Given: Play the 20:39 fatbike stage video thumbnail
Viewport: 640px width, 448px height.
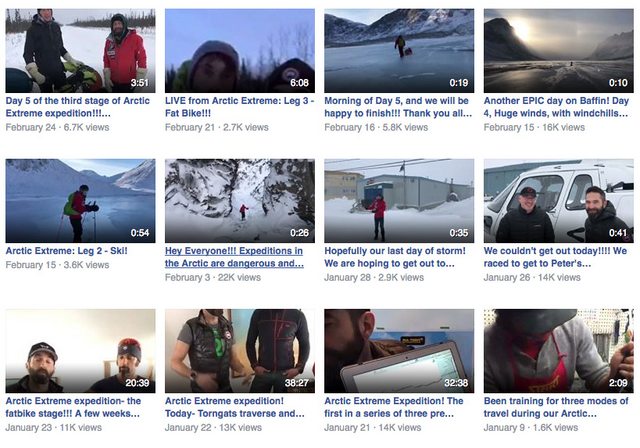Looking at the screenshot, I should (80, 351).
